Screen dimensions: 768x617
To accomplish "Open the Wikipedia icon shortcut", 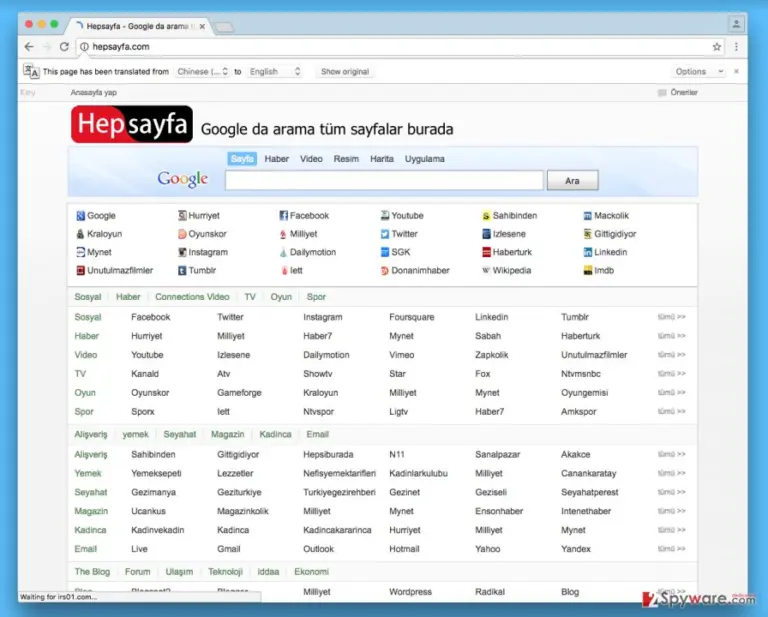I will click(486, 270).
